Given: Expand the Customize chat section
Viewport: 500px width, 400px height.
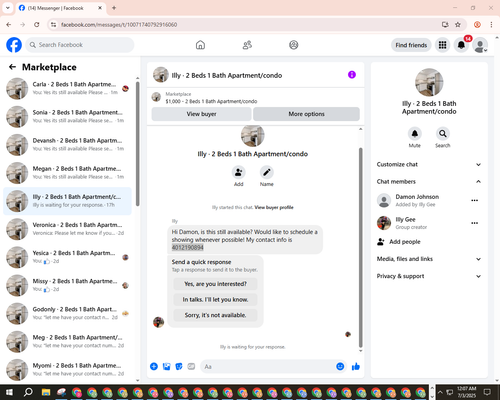Looking at the screenshot, I should pos(429,164).
